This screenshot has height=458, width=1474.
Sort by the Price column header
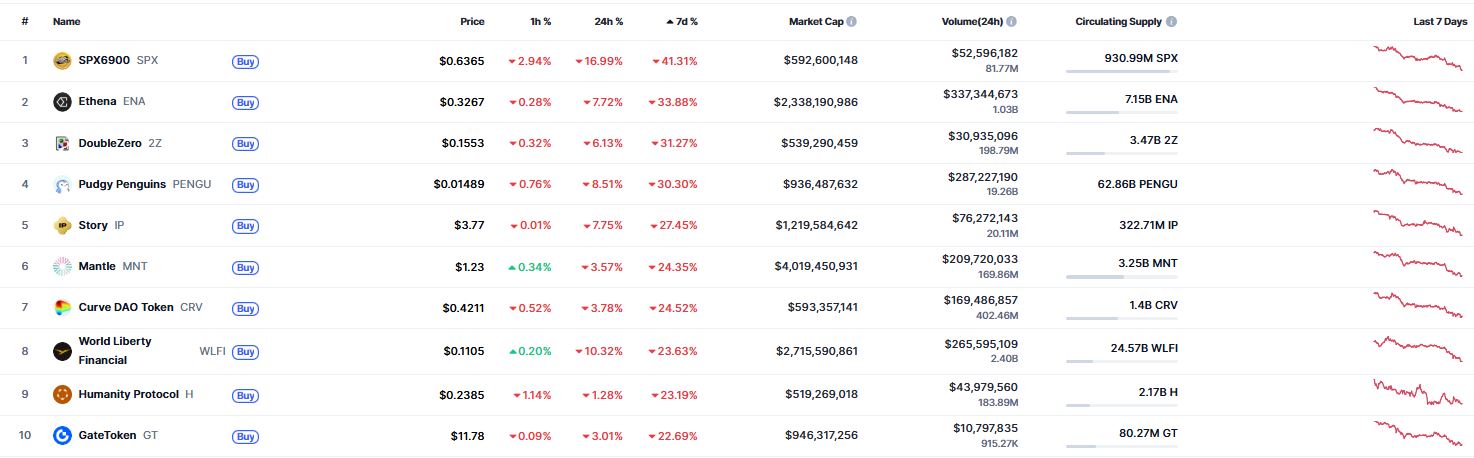[472, 21]
